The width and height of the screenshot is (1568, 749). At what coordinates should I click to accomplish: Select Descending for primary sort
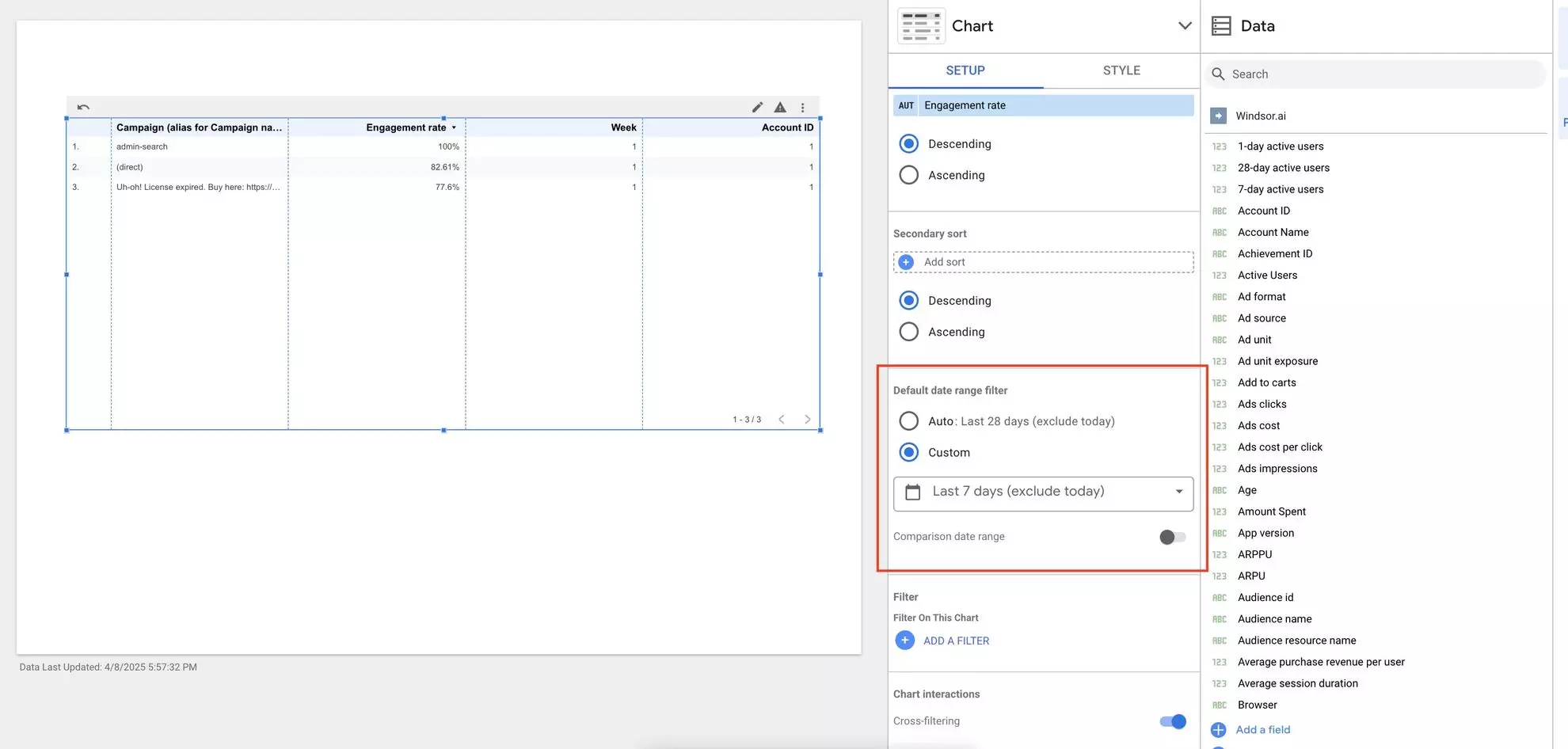click(909, 143)
